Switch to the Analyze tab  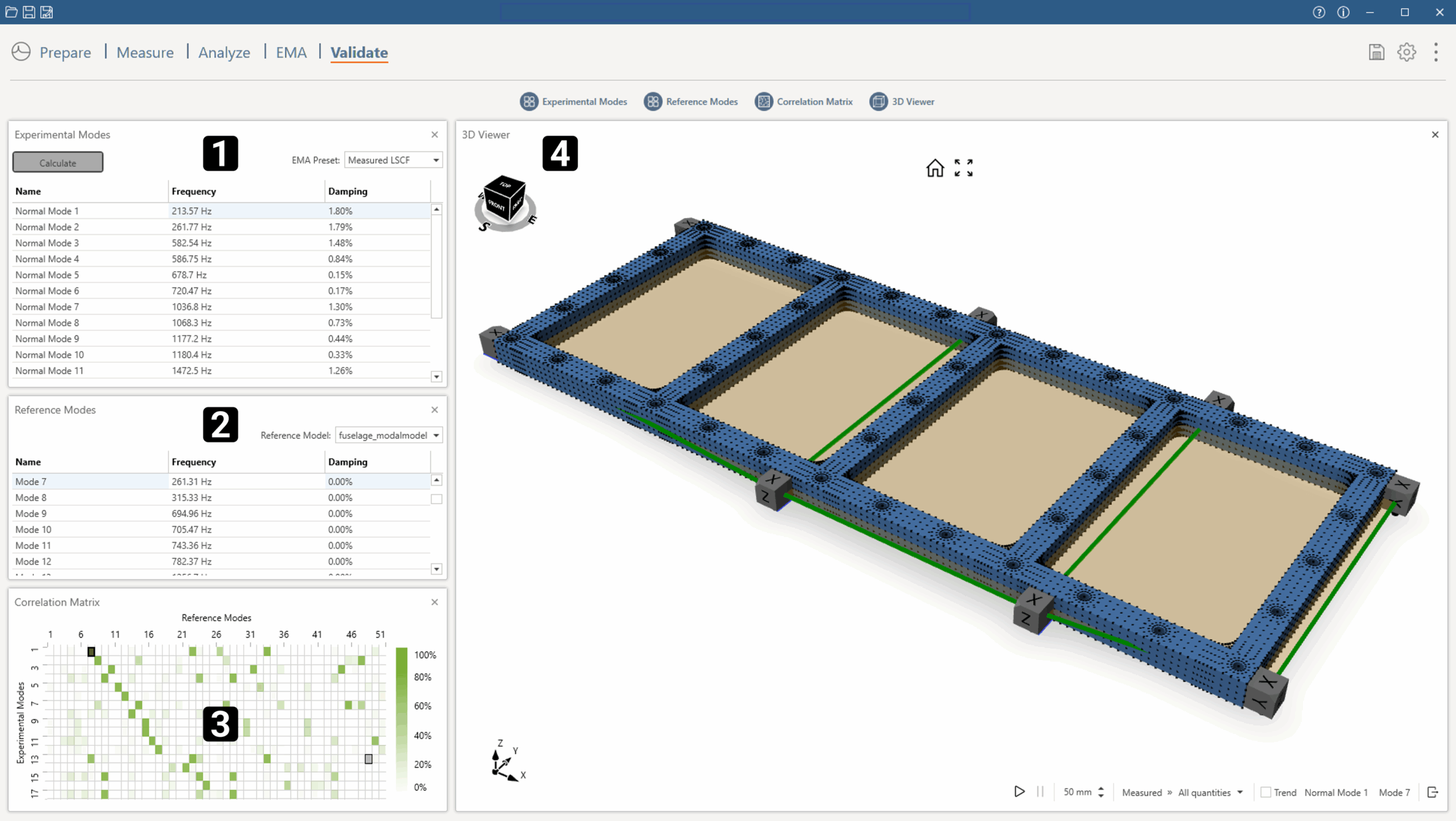coord(224,52)
